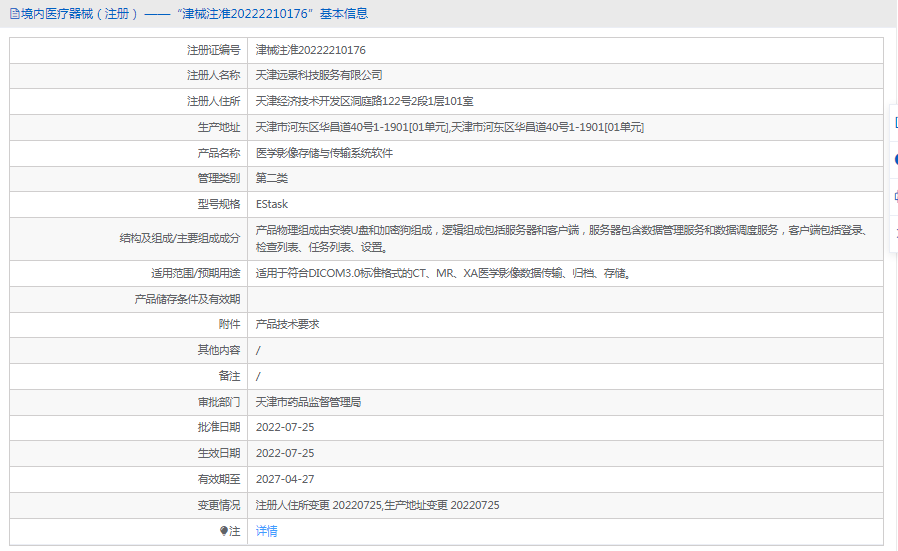The height and width of the screenshot is (551, 898).
Task: Select registration number 津械注准20222210176 in table cell
Action: click(310, 50)
